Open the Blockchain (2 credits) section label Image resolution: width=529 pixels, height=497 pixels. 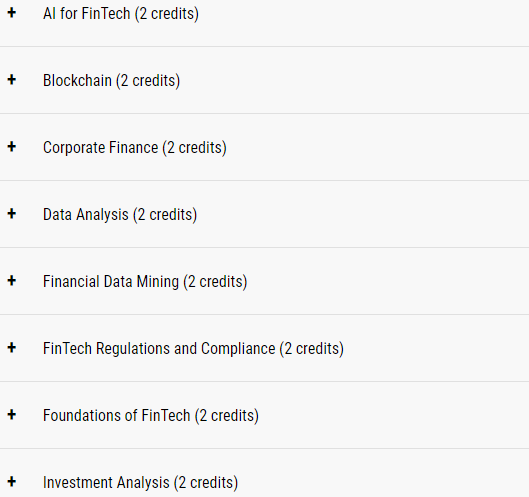111,81
